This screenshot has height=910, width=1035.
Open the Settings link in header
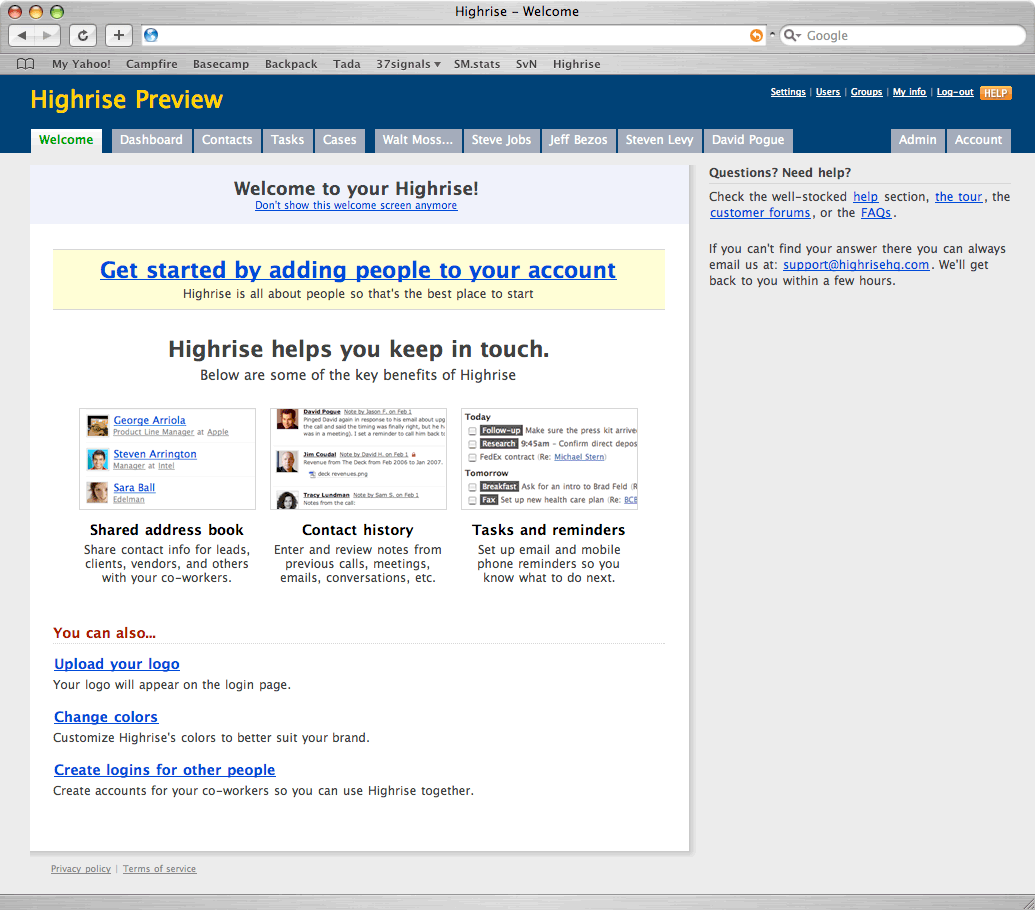(788, 92)
